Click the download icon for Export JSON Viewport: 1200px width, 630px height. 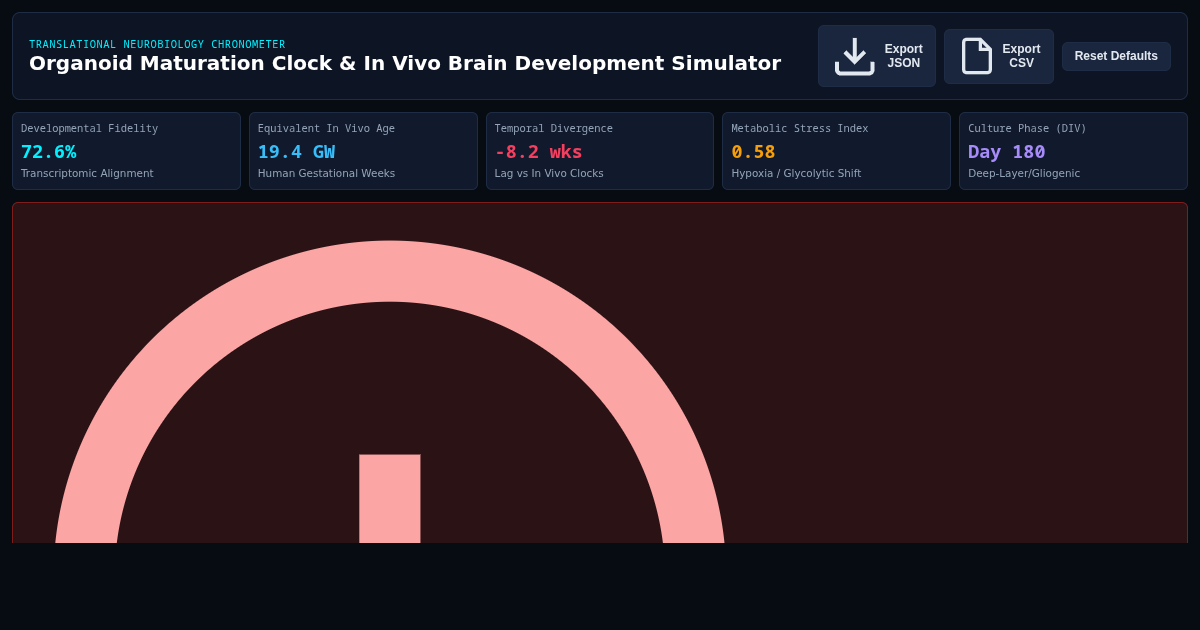tap(855, 56)
